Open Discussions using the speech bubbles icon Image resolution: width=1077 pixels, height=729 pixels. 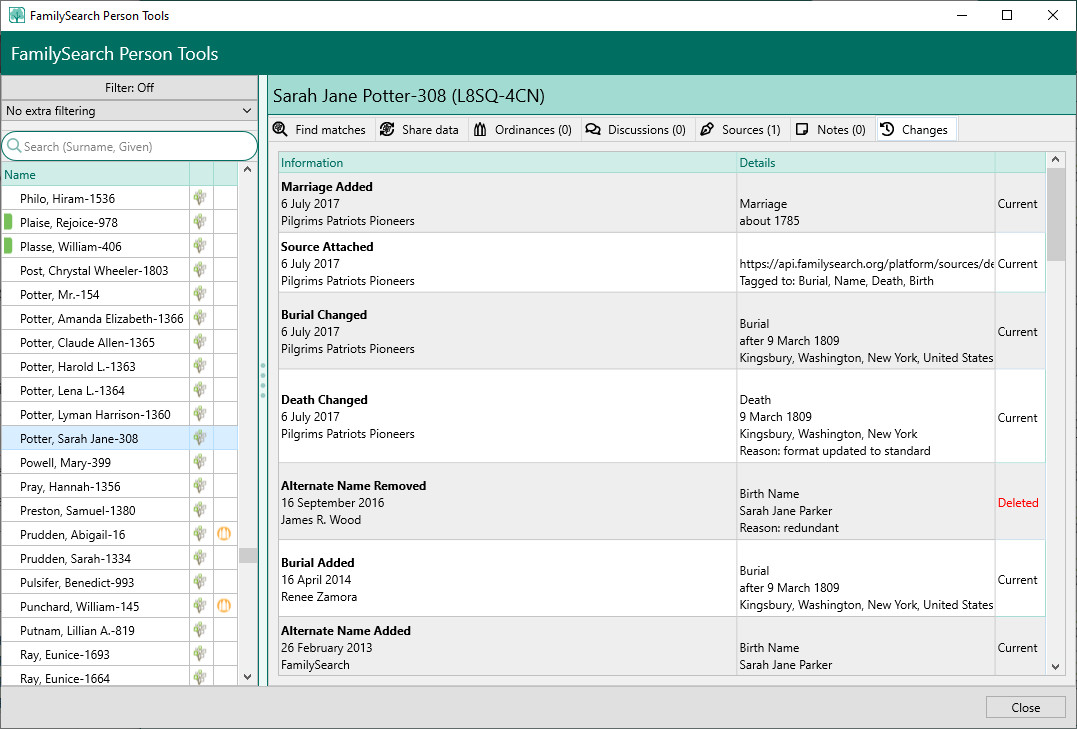click(593, 130)
